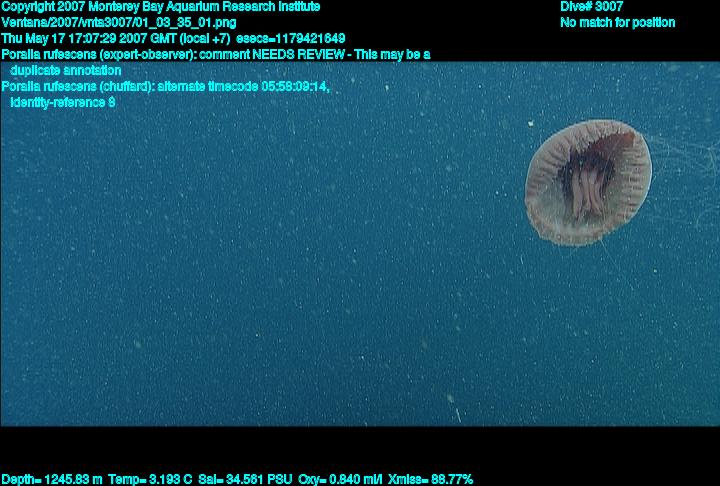Click the 'Temp= 3.193 C' reading
The width and height of the screenshot is (720, 486).
coord(150,480)
